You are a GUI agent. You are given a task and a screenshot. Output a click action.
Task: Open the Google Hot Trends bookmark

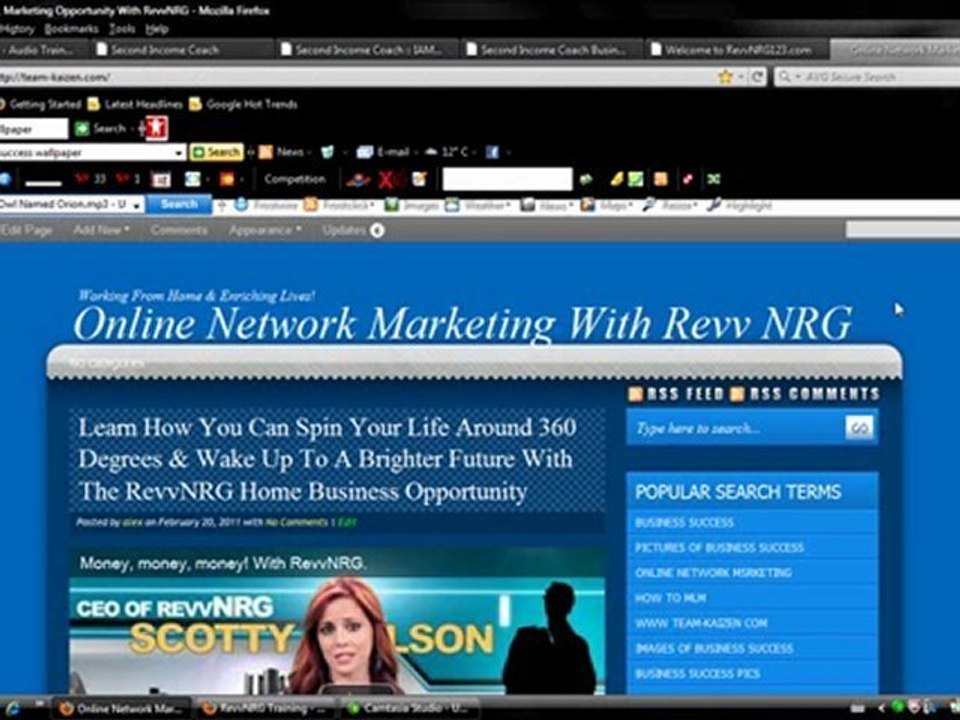[243, 104]
